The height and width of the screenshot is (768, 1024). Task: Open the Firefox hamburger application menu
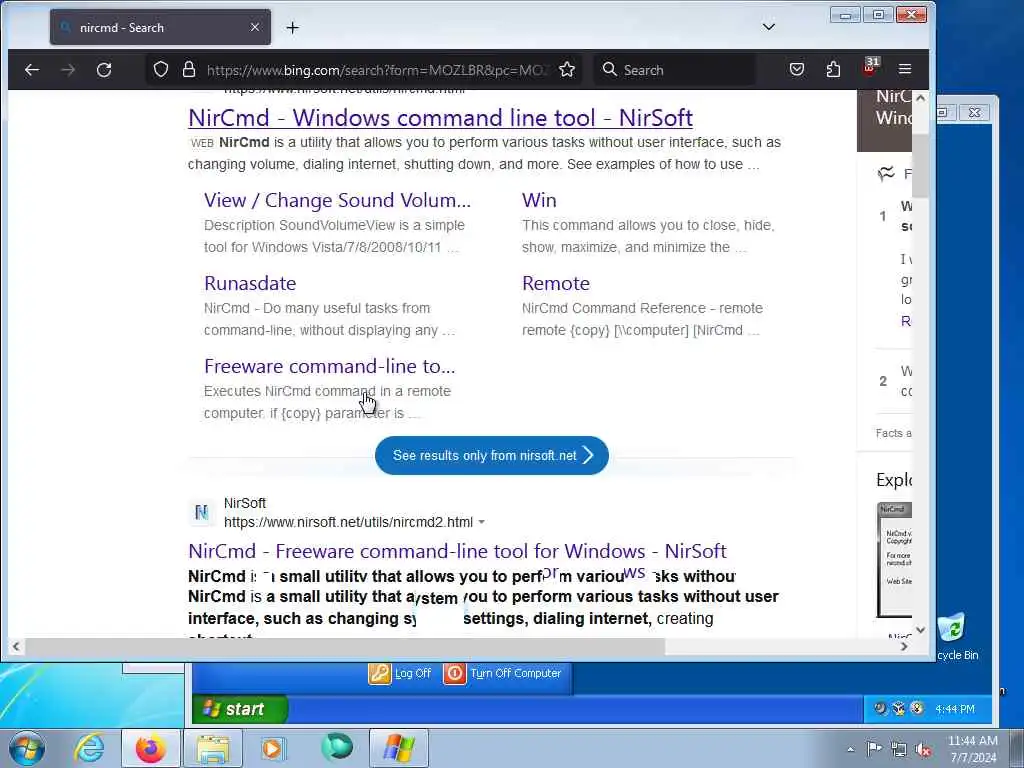(904, 69)
